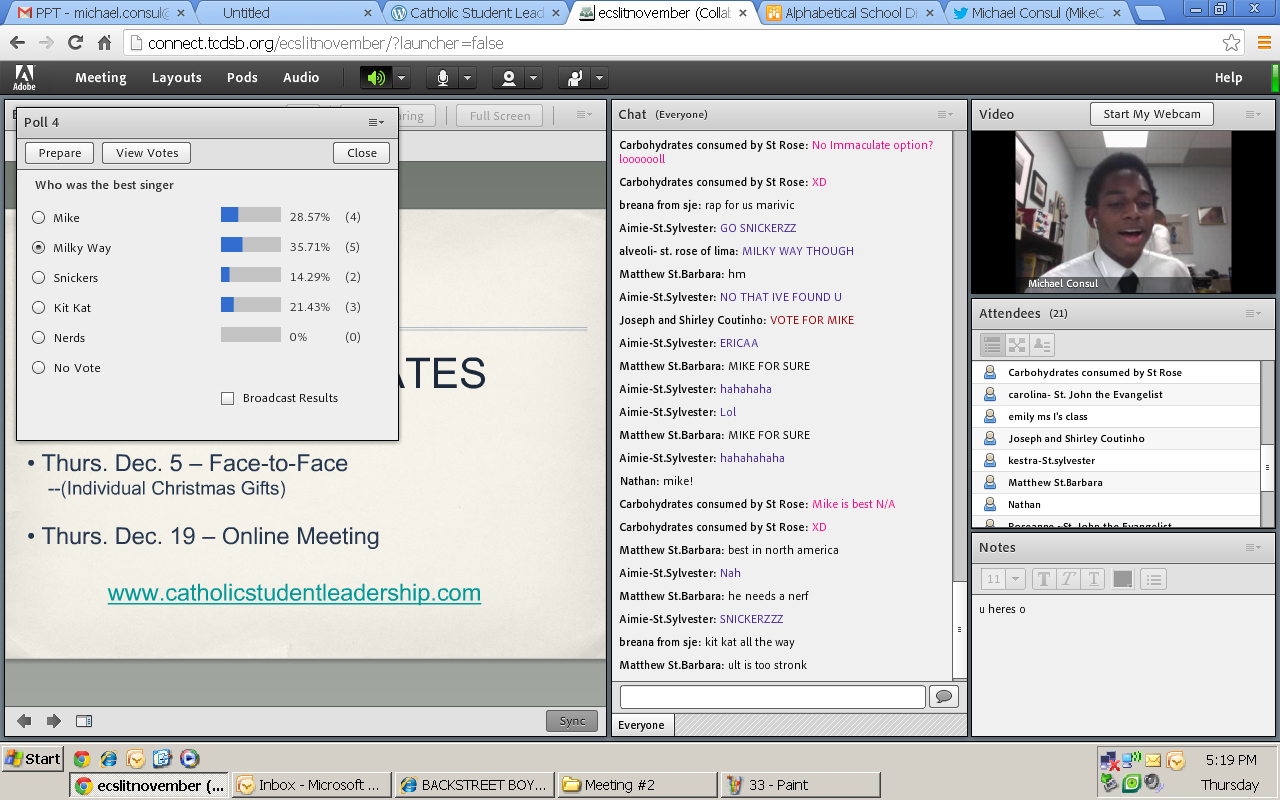Enable the Broadcast Results checkbox

[x=228, y=398]
